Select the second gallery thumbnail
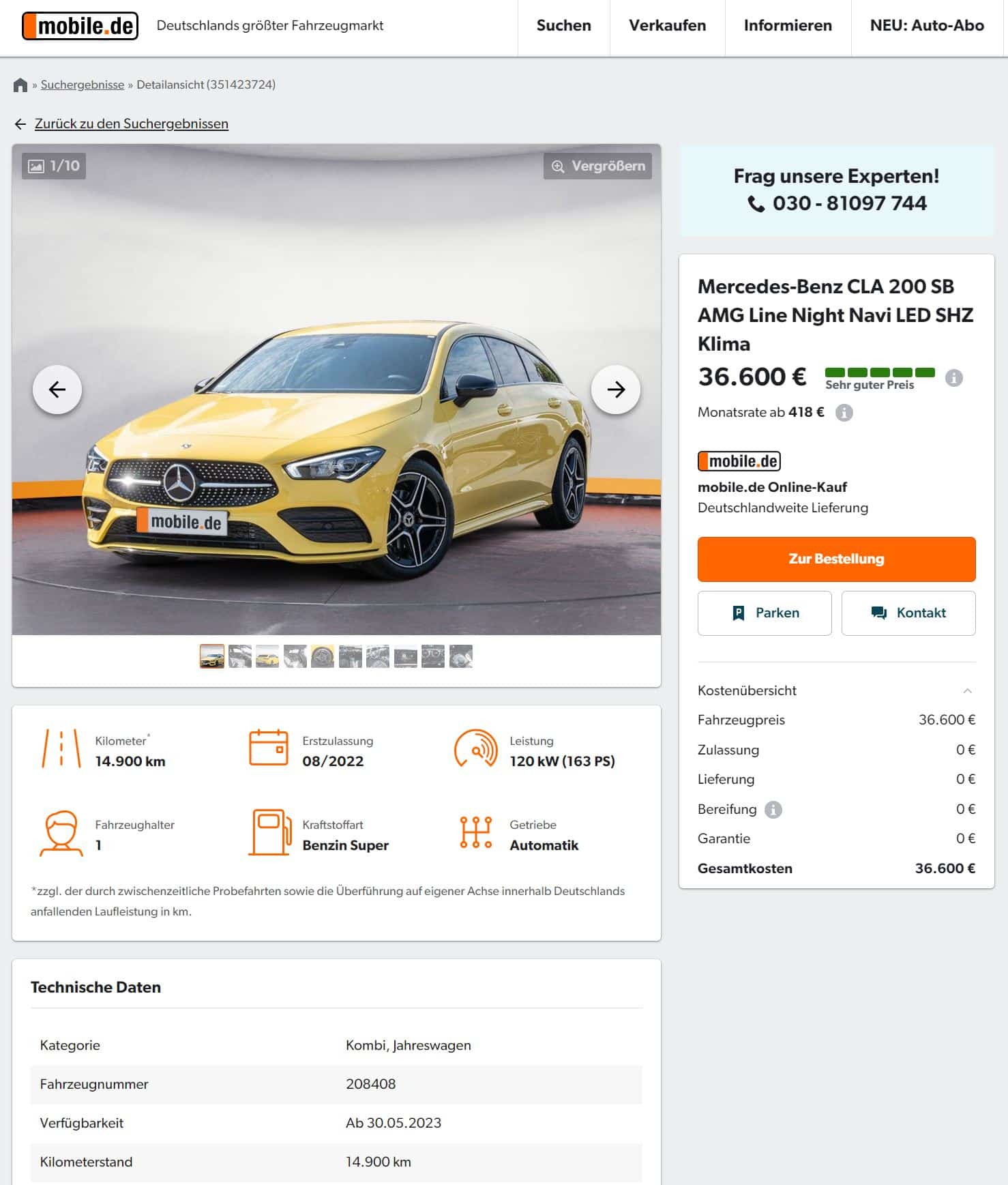 pyautogui.click(x=240, y=656)
